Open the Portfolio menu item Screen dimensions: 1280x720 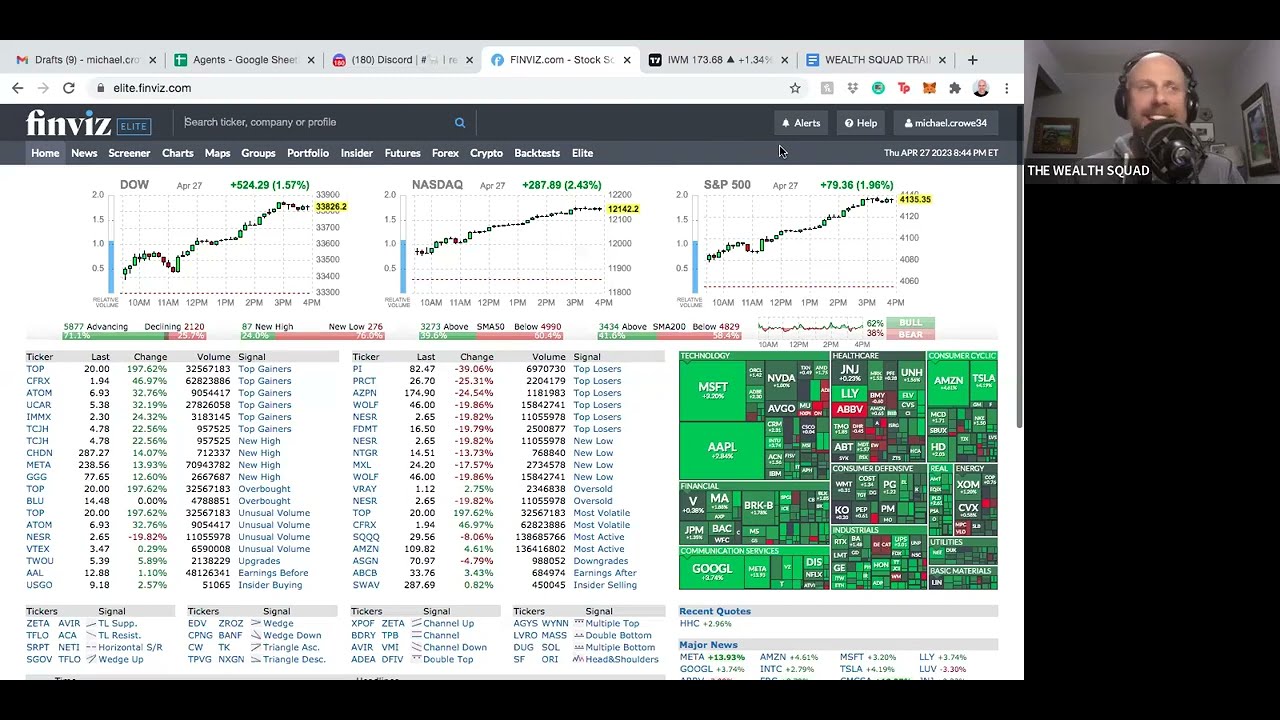coord(308,153)
